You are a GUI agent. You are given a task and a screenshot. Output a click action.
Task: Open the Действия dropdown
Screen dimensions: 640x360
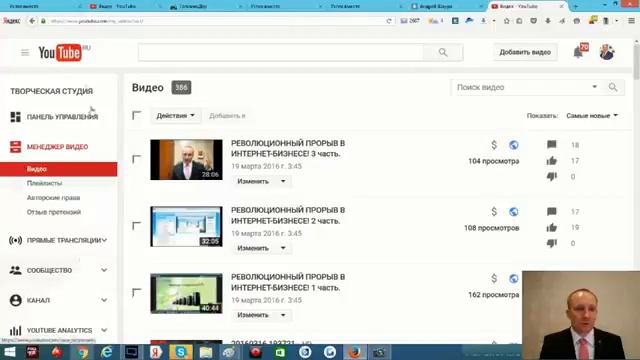(x=176, y=116)
